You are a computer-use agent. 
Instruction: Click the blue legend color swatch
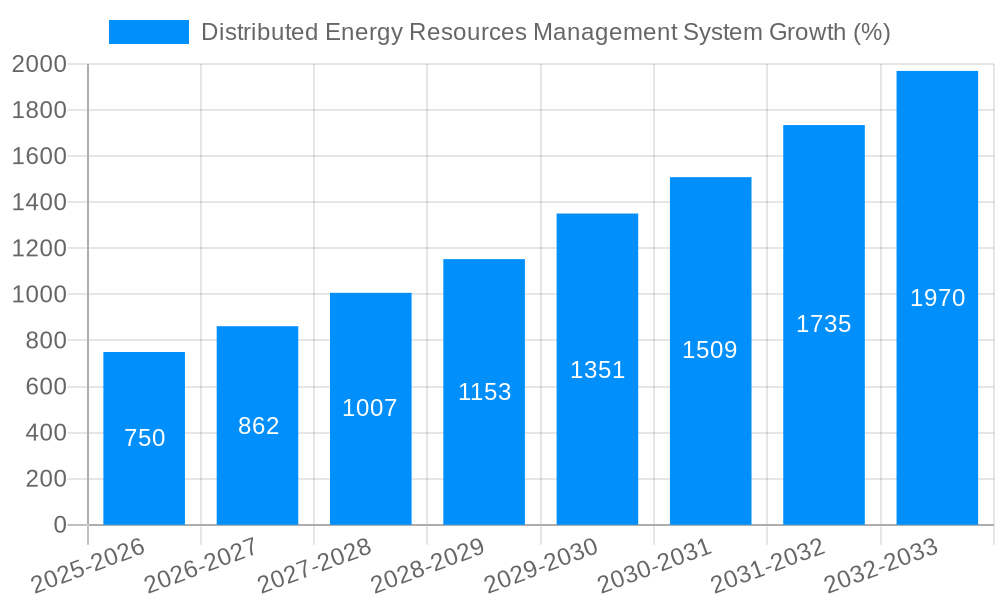click(148, 31)
